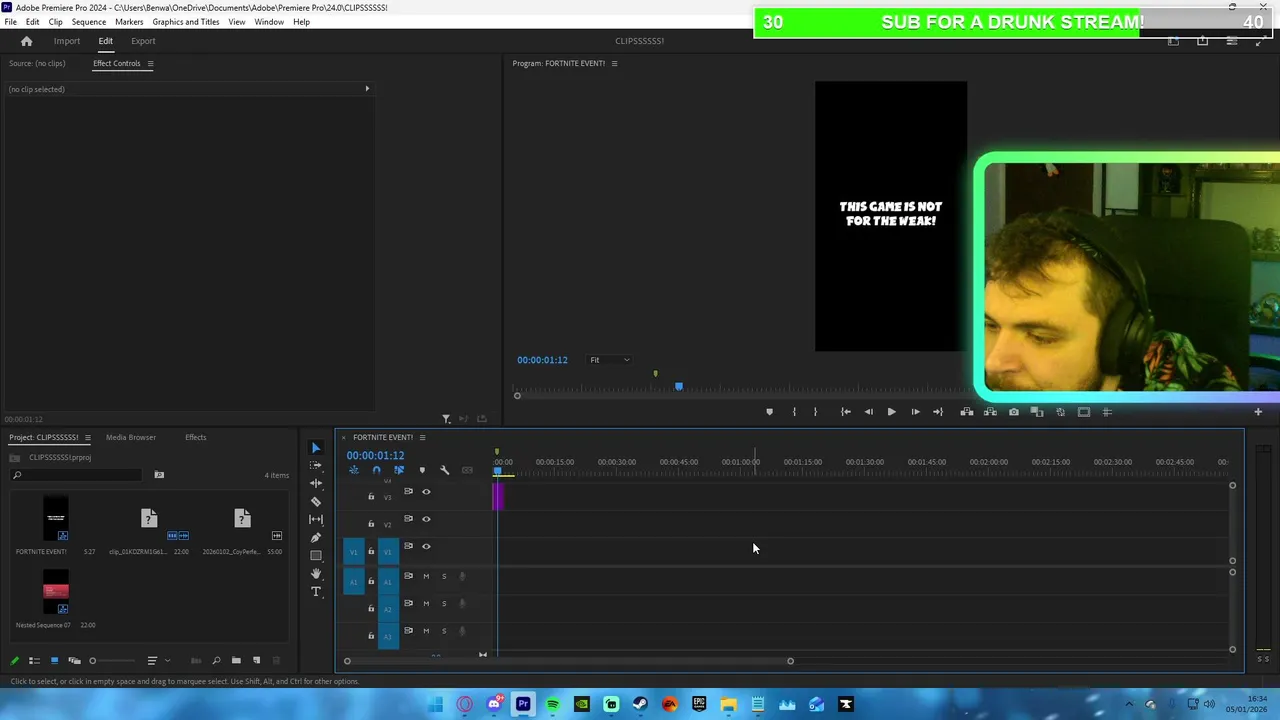The width and height of the screenshot is (1280, 720).
Task: Select the Ripple Edit tool
Action: click(x=316, y=483)
